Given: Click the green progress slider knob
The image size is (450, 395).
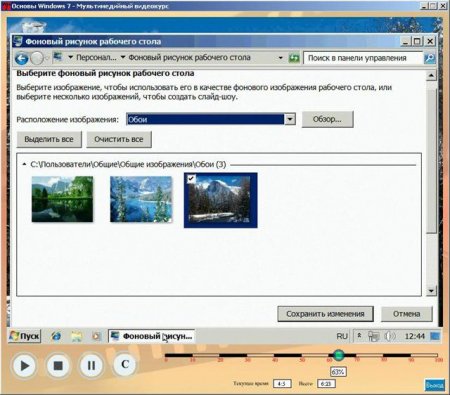Looking at the screenshot, I should (x=339, y=355).
